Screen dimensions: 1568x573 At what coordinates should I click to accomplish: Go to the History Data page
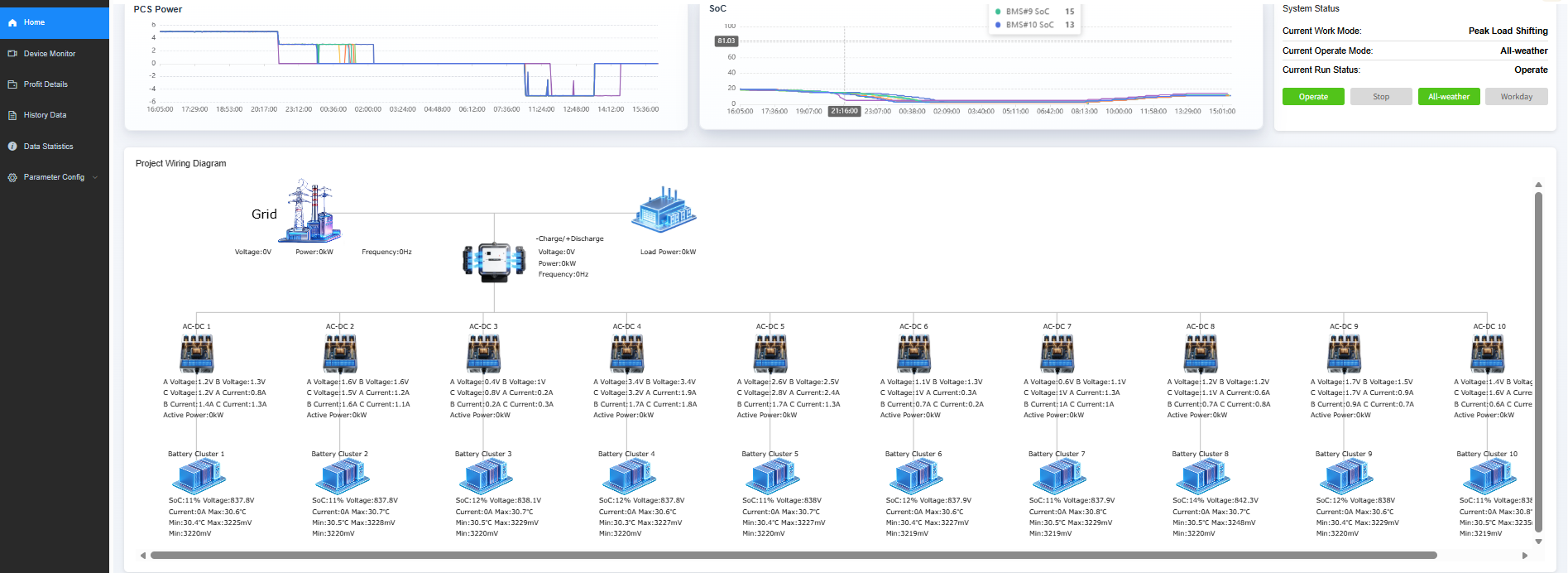pos(45,115)
